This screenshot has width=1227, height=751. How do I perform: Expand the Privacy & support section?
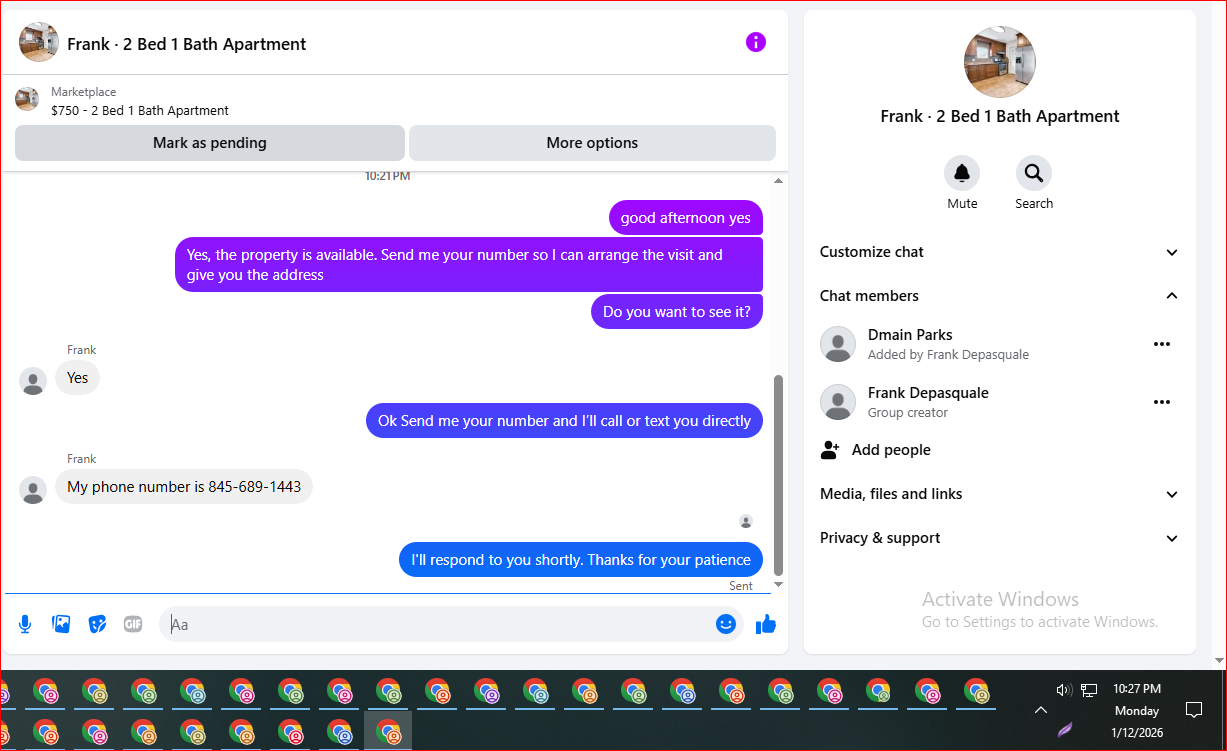coord(1000,538)
